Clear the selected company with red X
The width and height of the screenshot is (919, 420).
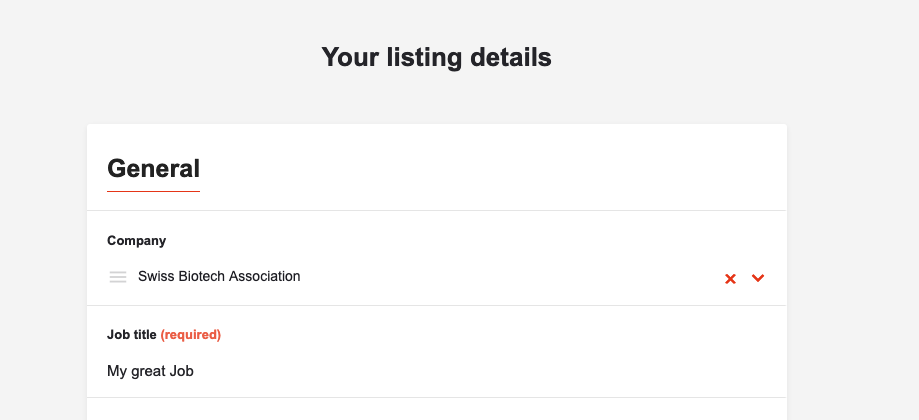click(730, 278)
